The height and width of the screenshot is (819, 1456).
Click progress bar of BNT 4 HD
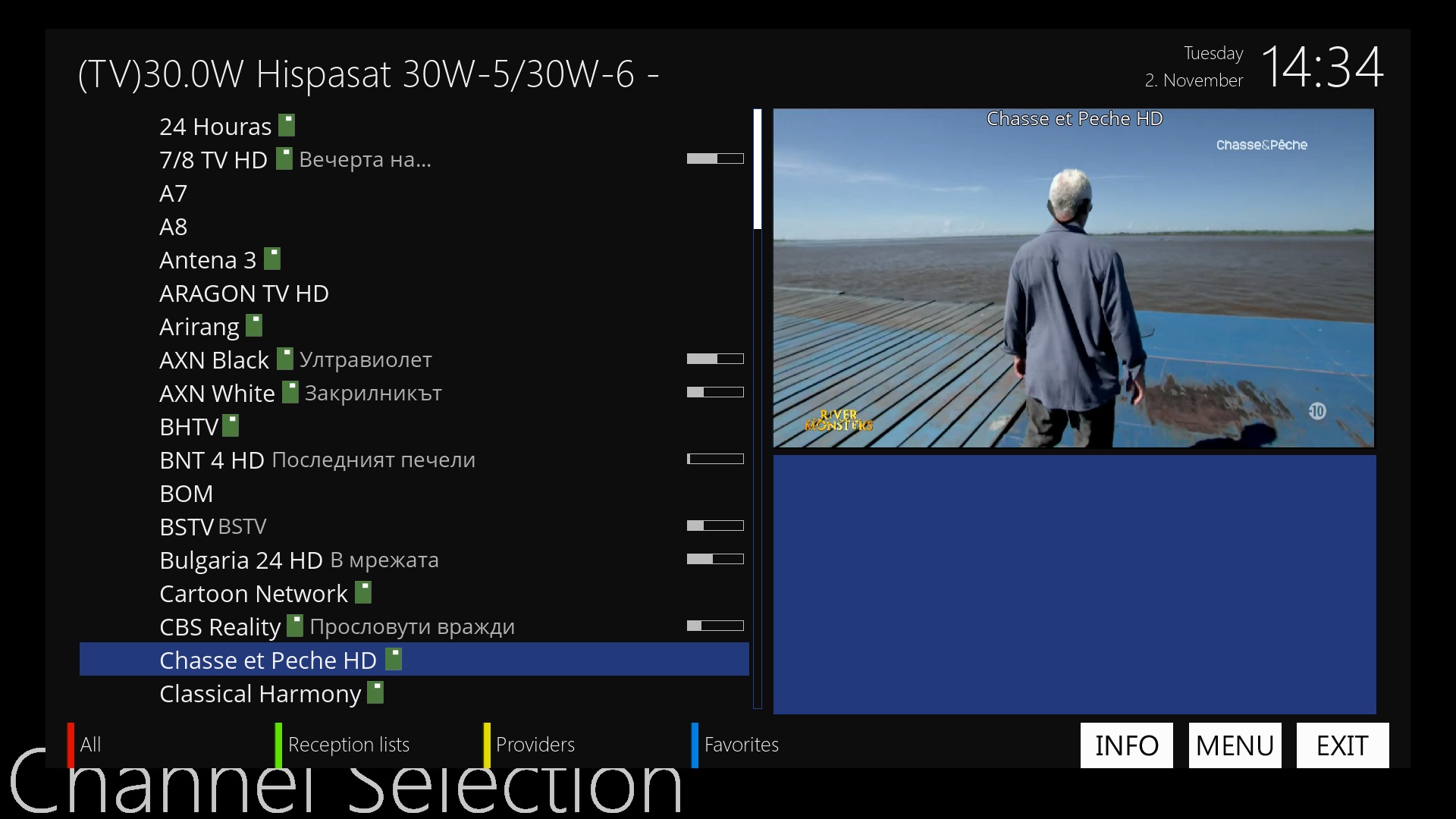[x=715, y=459]
